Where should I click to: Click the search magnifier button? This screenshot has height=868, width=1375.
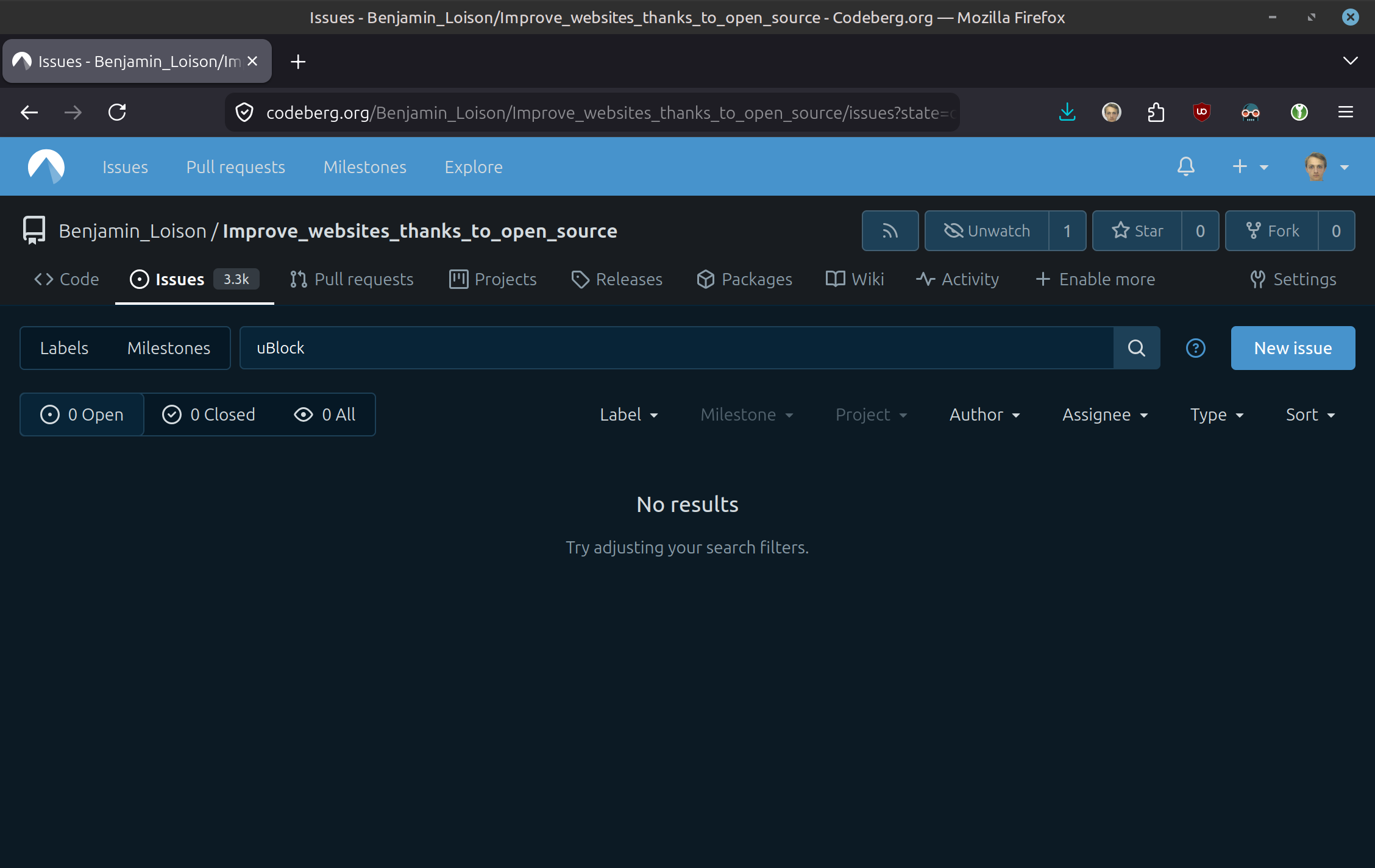1136,348
